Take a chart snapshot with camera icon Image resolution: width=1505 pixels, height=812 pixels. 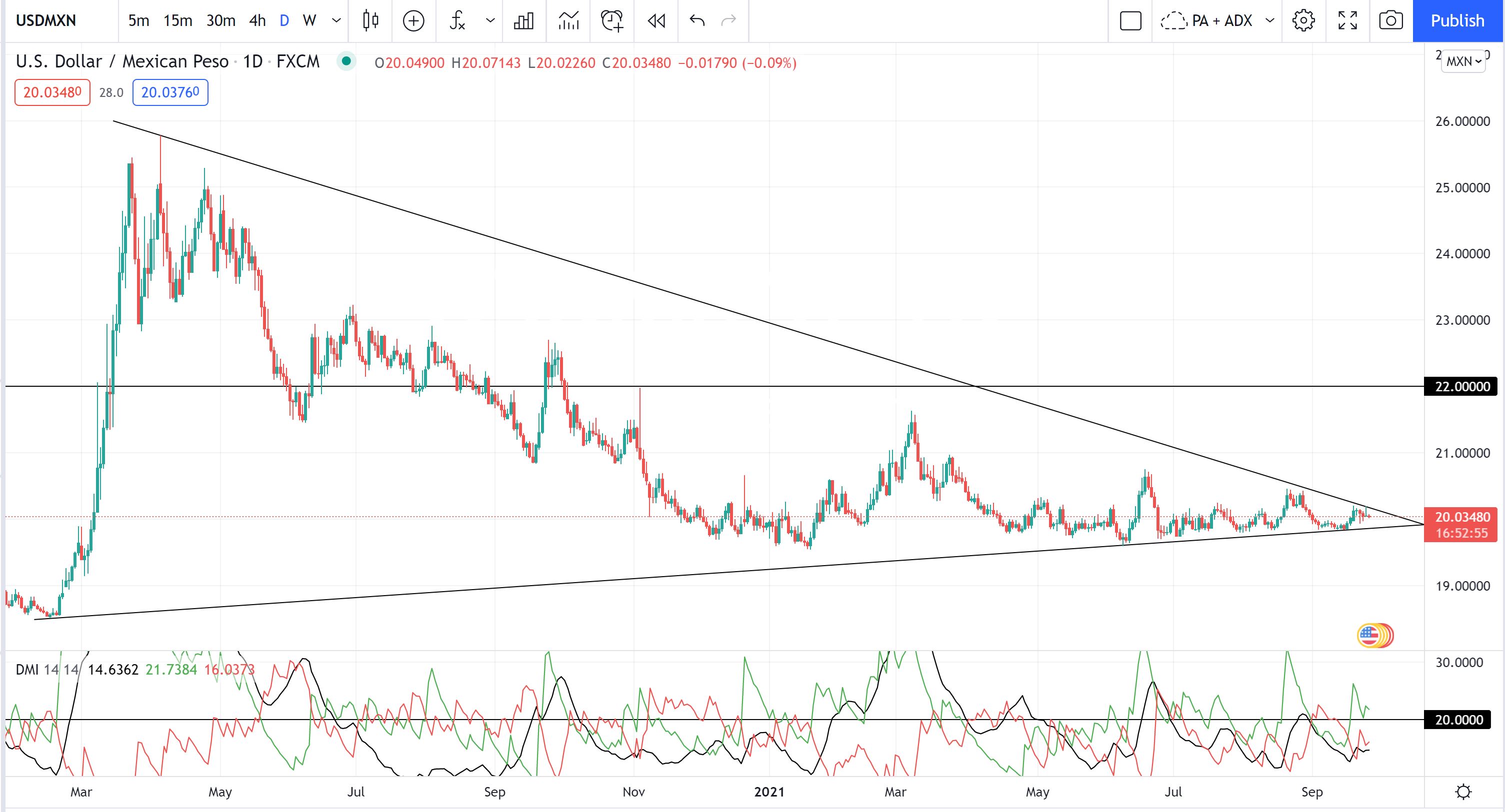tap(1391, 20)
